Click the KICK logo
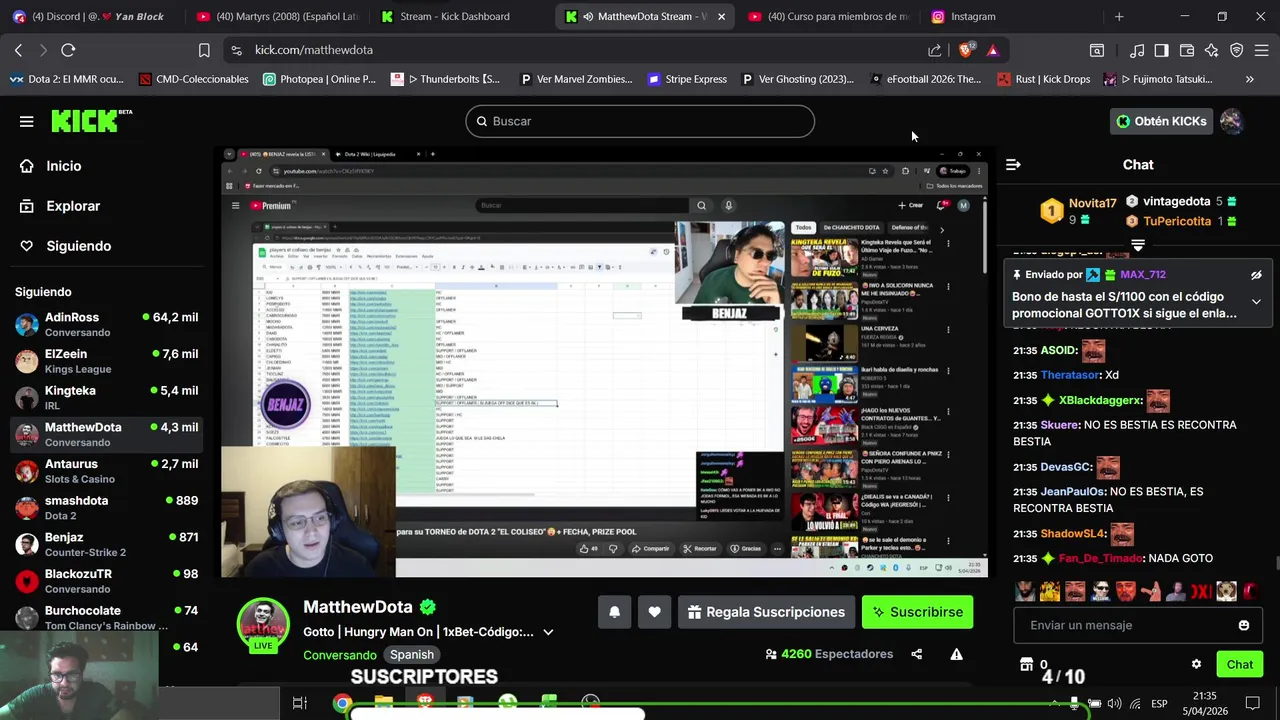 pos(92,121)
